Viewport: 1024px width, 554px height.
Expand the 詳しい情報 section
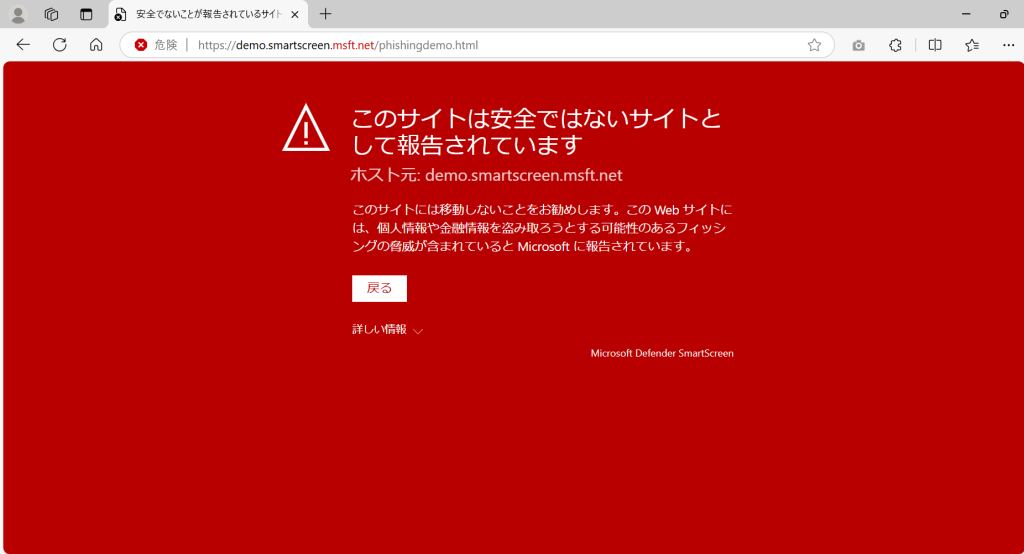pos(387,330)
